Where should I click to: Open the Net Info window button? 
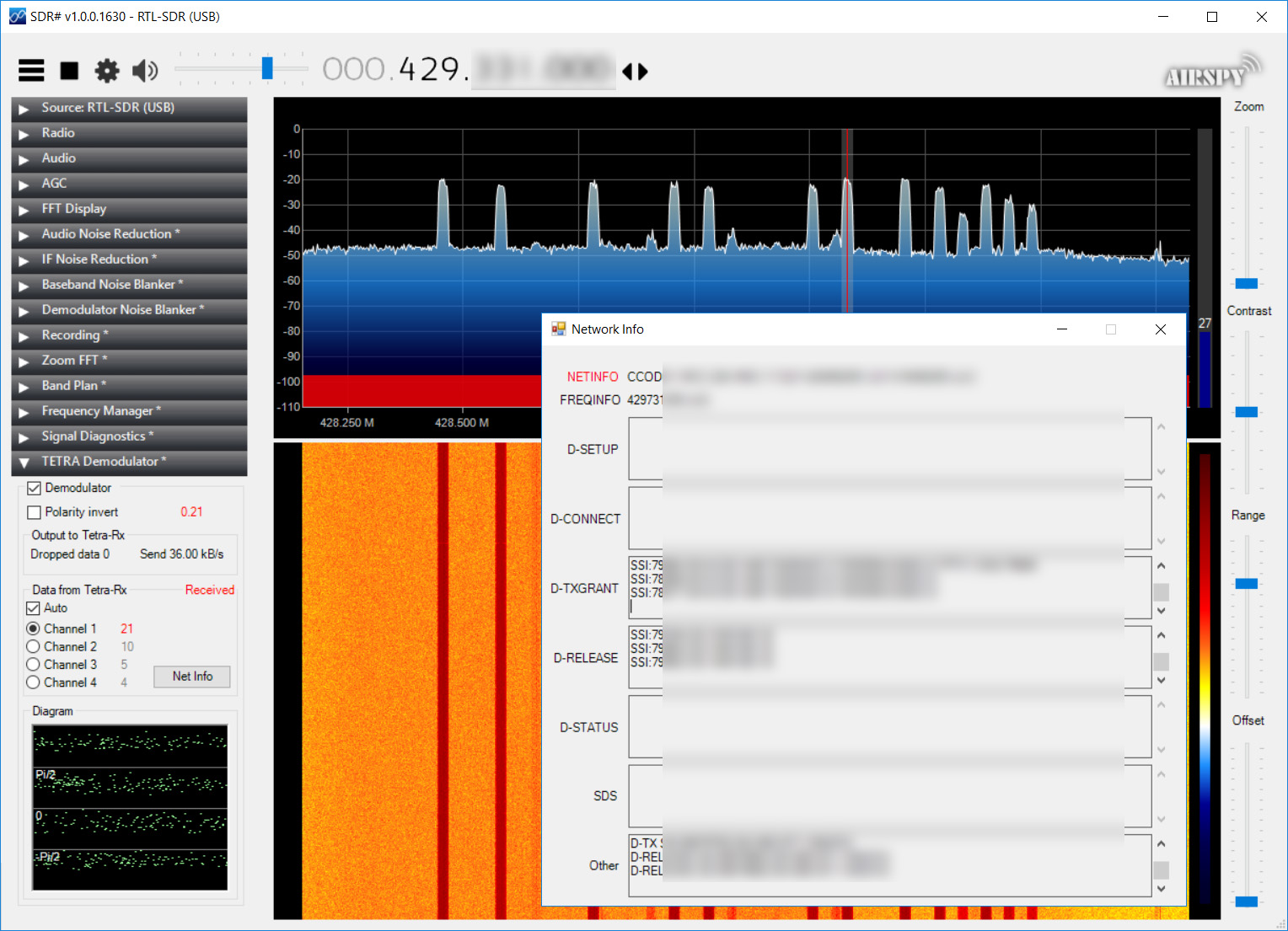192,677
